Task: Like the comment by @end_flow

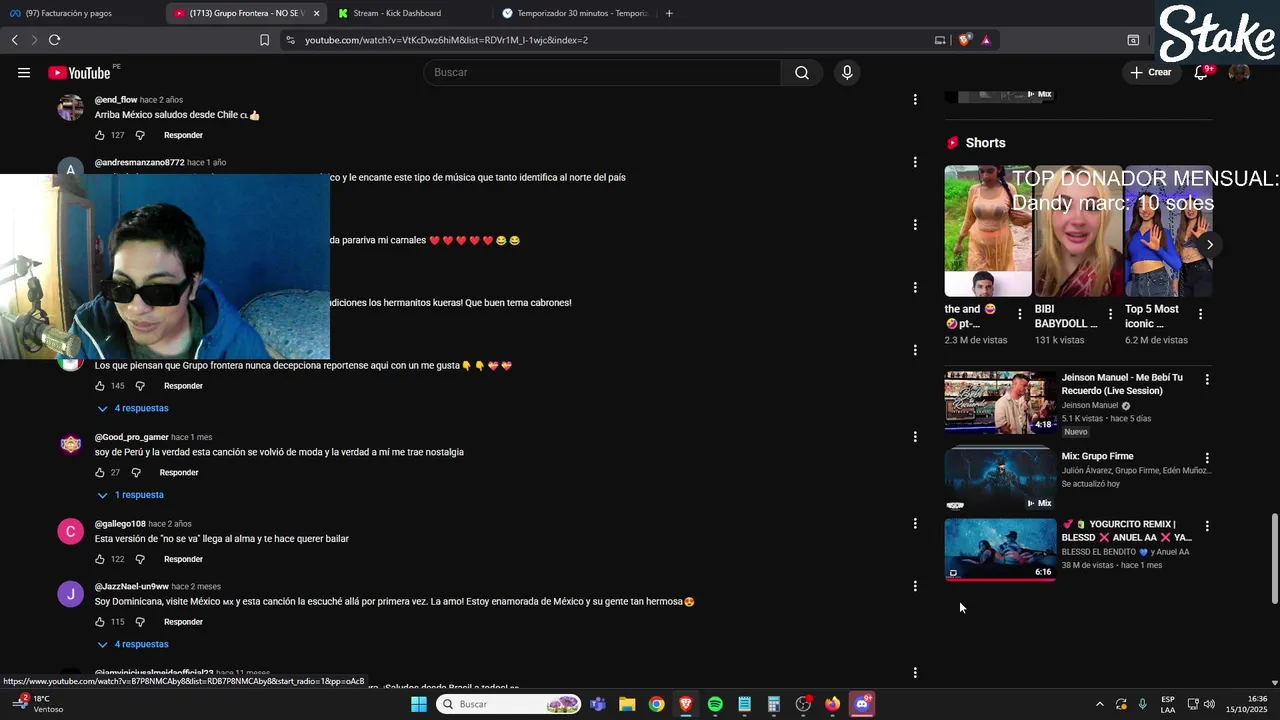Action: pyautogui.click(x=100, y=135)
